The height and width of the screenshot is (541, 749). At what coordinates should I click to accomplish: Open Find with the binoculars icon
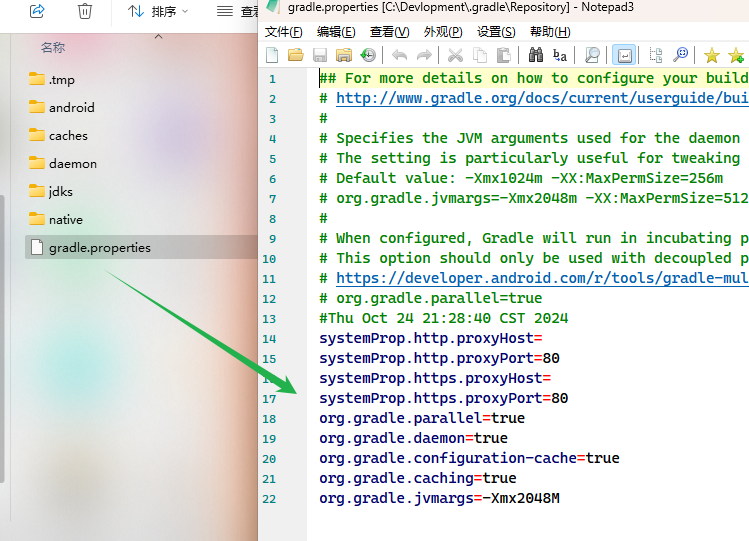(535, 55)
